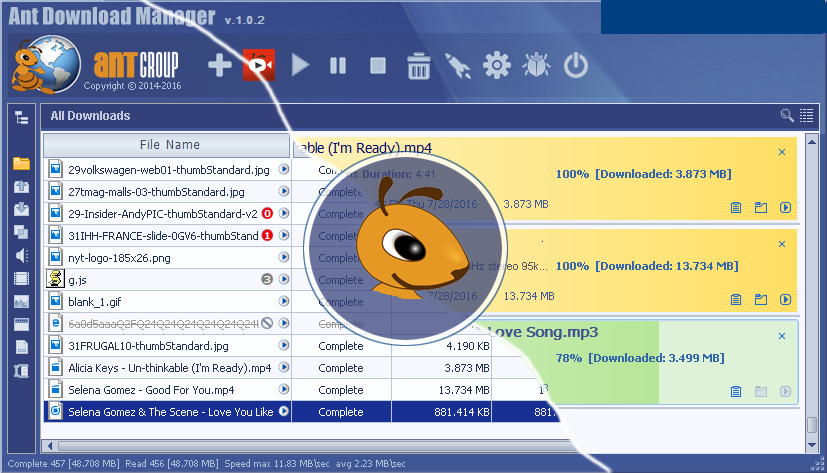
Task: Click the vertical scrollbar up arrow
Action: tap(812, 141)
